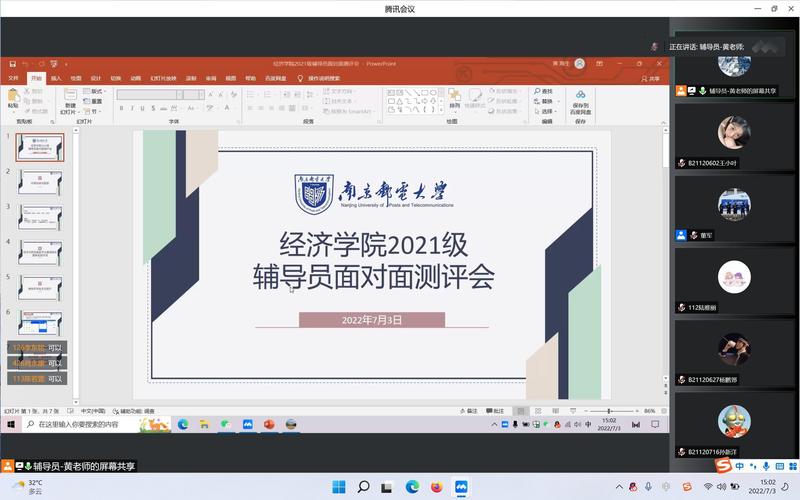
Task: Click the Tencent Meeting taskbar icon
Action: 461,487
